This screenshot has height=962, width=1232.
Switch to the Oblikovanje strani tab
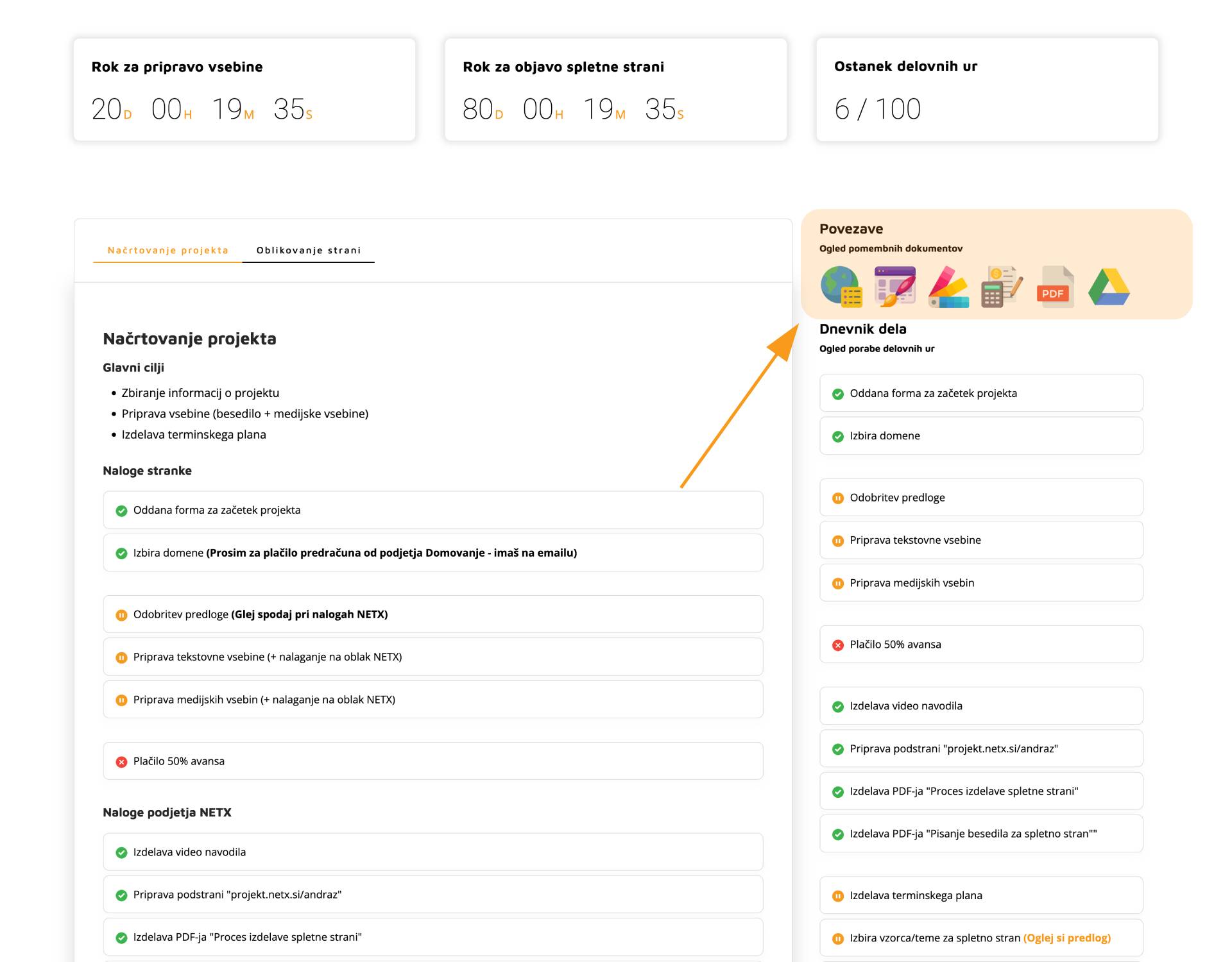[x=308, y=250]
